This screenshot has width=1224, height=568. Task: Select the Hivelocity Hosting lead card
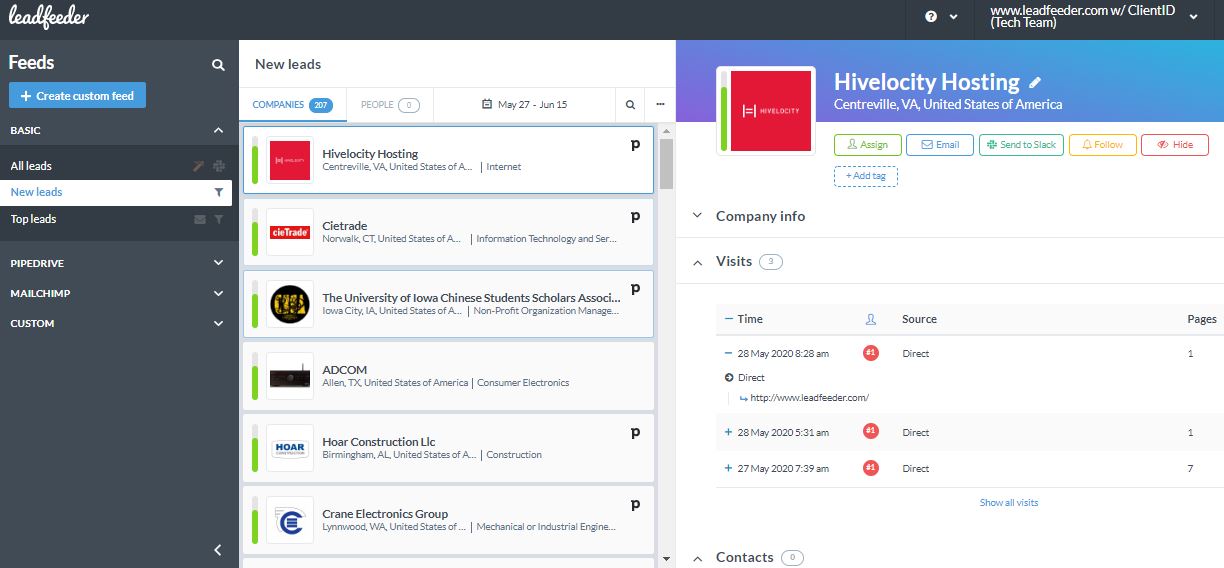point(448,160)
